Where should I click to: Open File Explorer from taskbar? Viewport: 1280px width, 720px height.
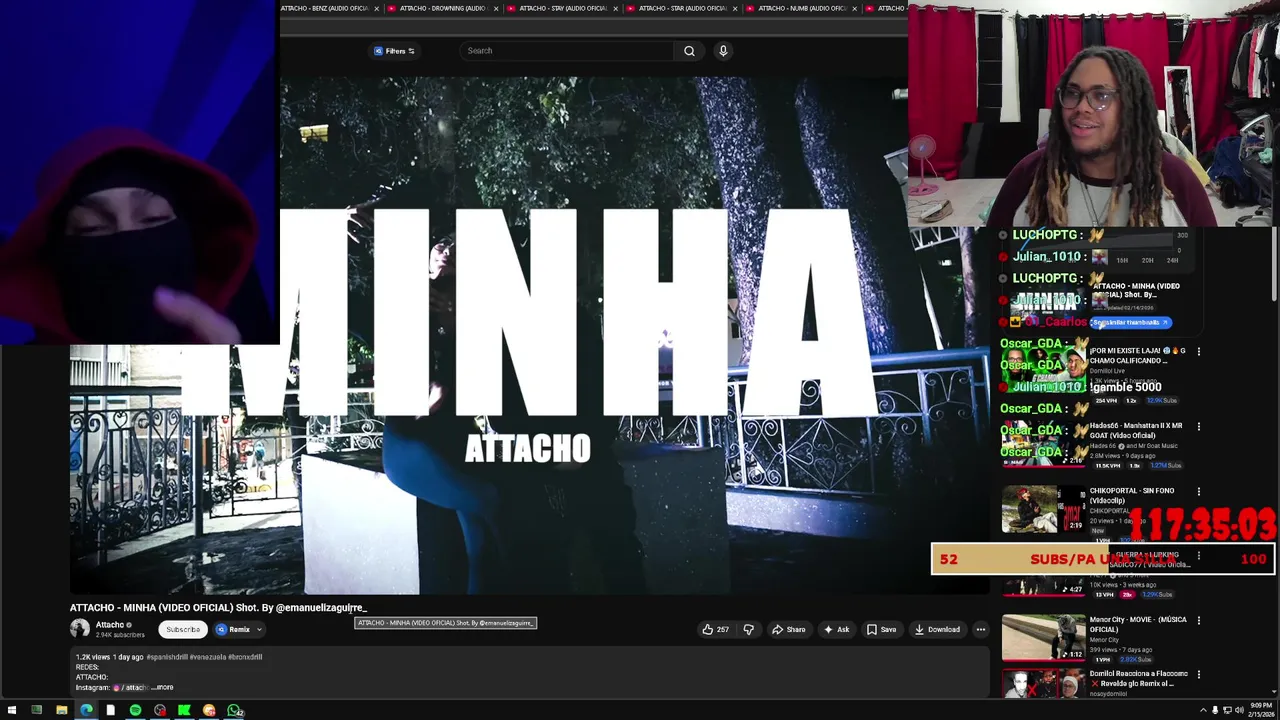61,710
